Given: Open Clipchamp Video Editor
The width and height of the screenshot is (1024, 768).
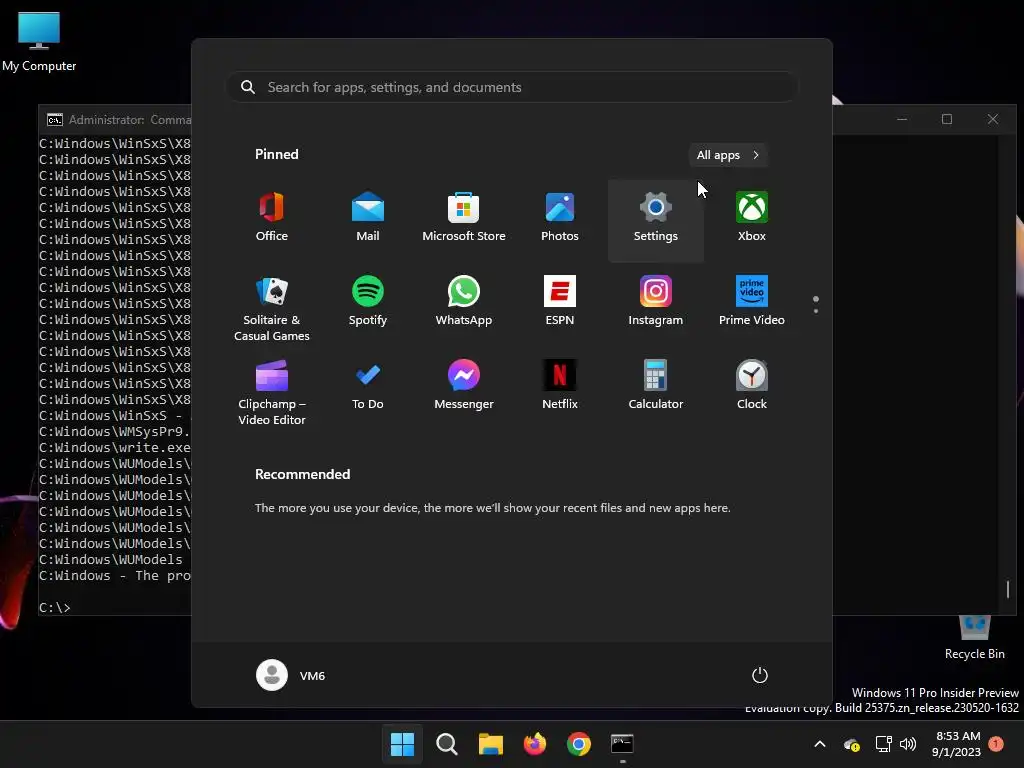Looking at the screenshot, I should click(x=272, y=393).
